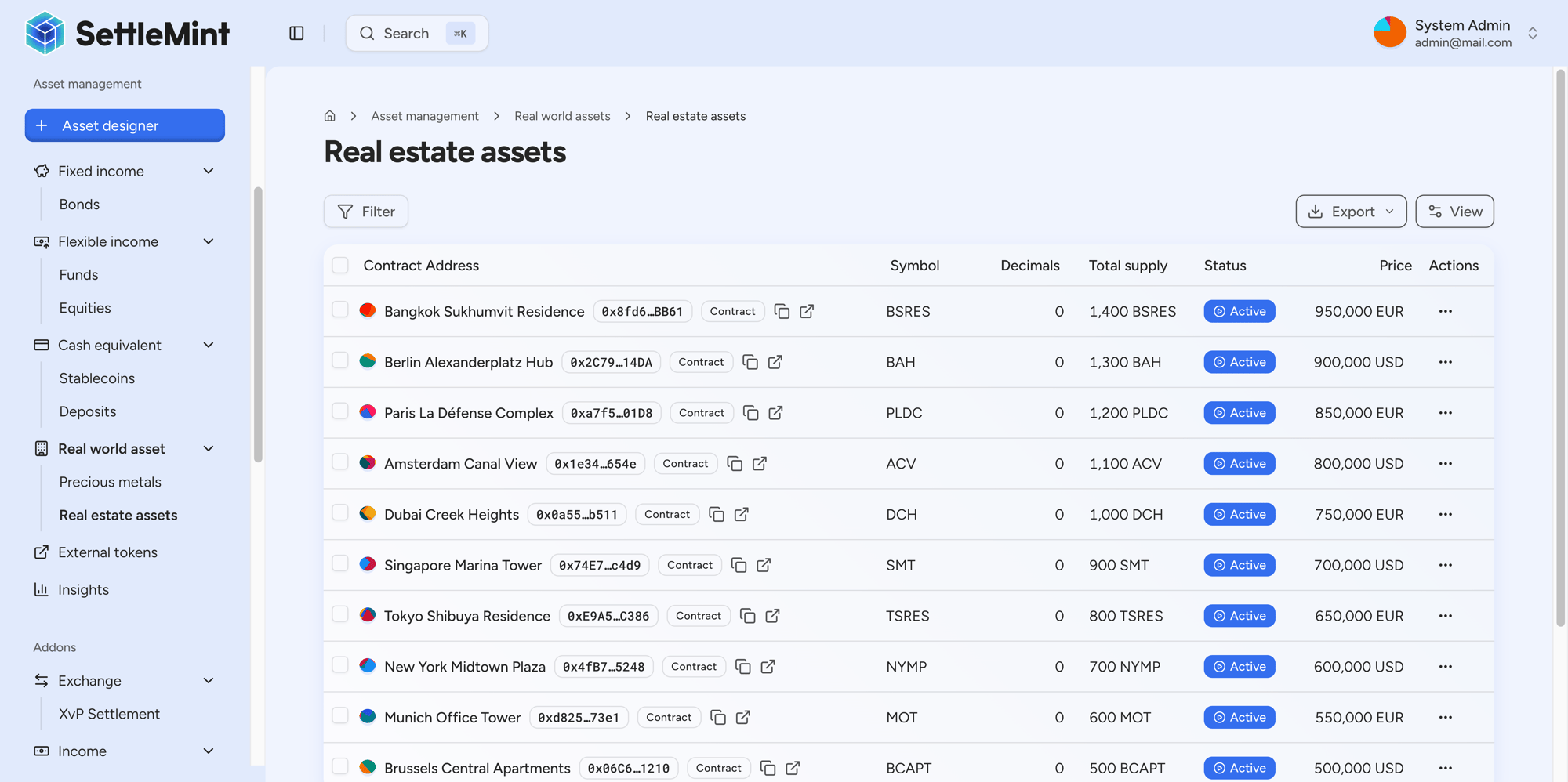Collapse the Fixed income section
Viewport: 1568px width, 782px height.
pyautogui.click(x=208, y=171)
